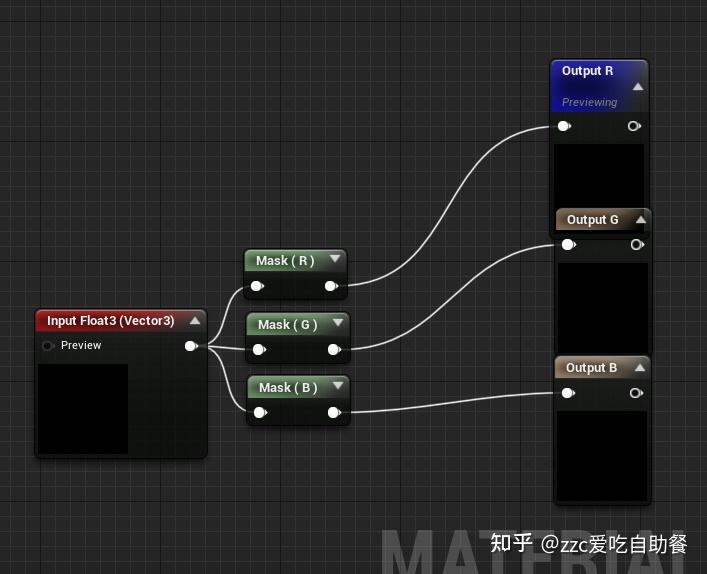This screenshot has width=707, height=574.
Task: Click the input pin of Mask ( R )
Action: (257, 286)
